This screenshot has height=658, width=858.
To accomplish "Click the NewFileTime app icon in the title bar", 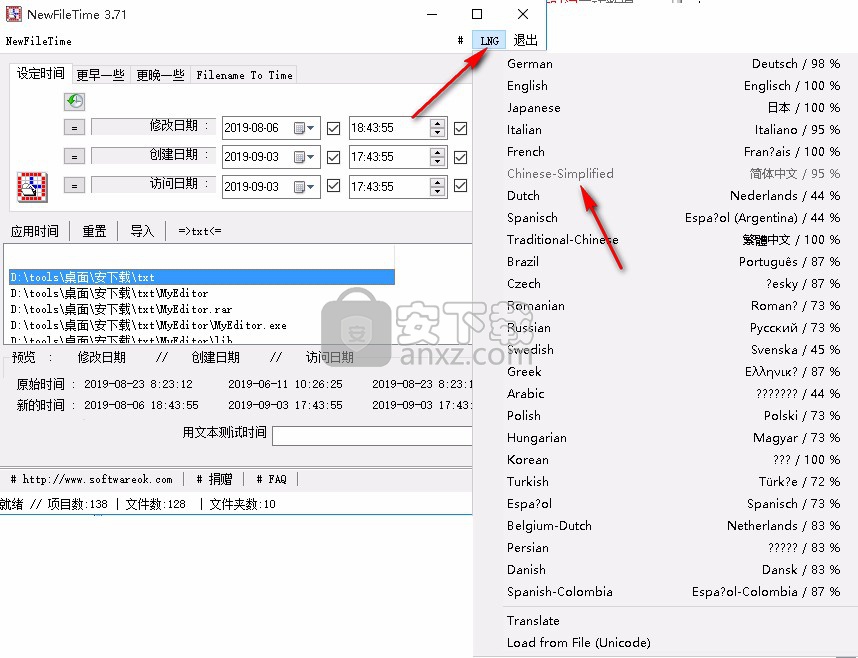I will (x=14, y=14).
